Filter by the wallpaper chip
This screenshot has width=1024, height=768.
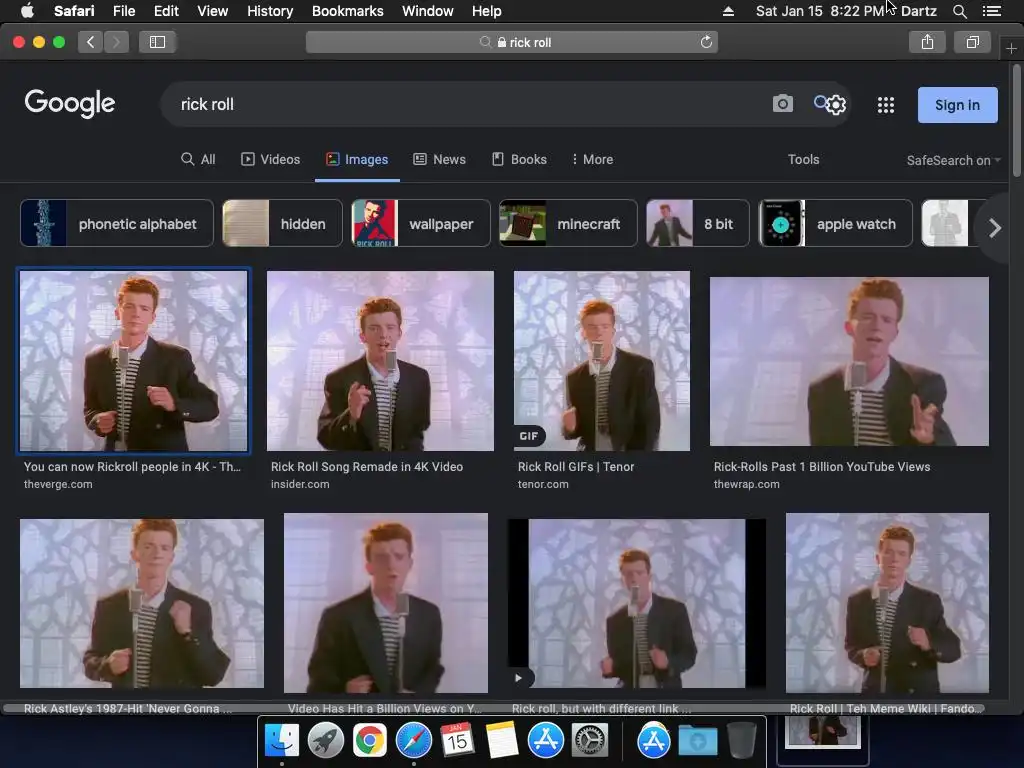[x=421, y=223]
